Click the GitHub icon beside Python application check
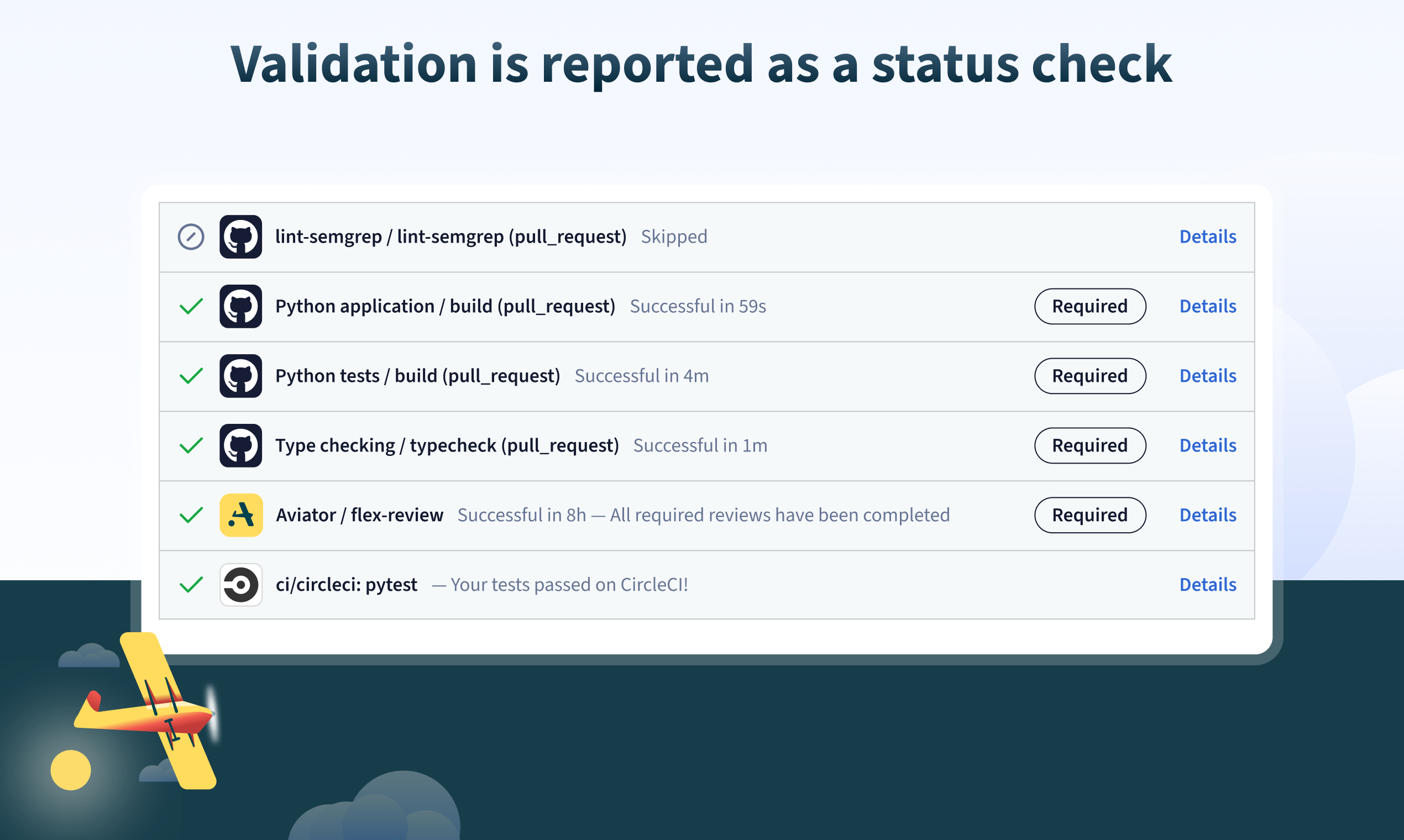The width and height of the screenshot is (1404, 840). 240,306
